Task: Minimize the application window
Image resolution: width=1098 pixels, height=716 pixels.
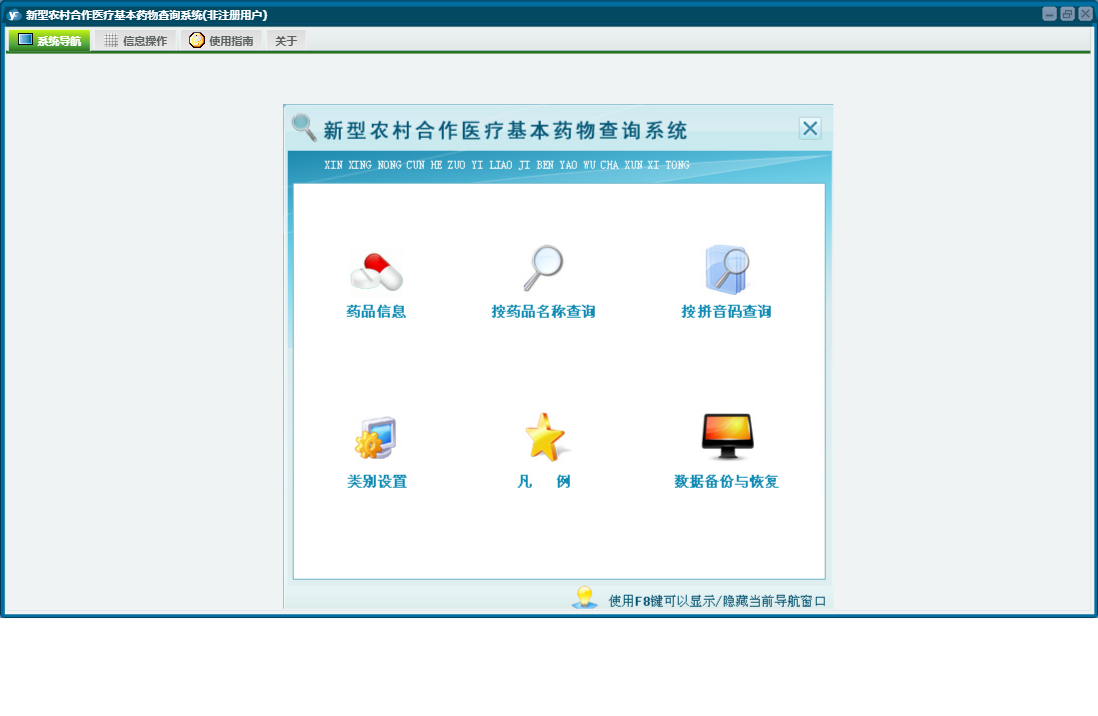Action: click(x=1049, y=14)
